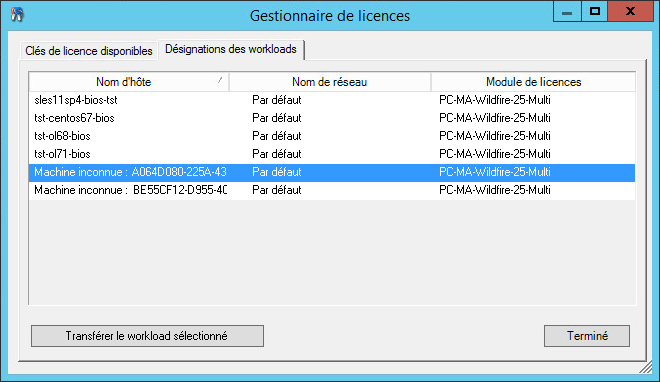Click Par défaut in tst-ol68-bios row
This screenshot has height=382, width=660.
277,136
